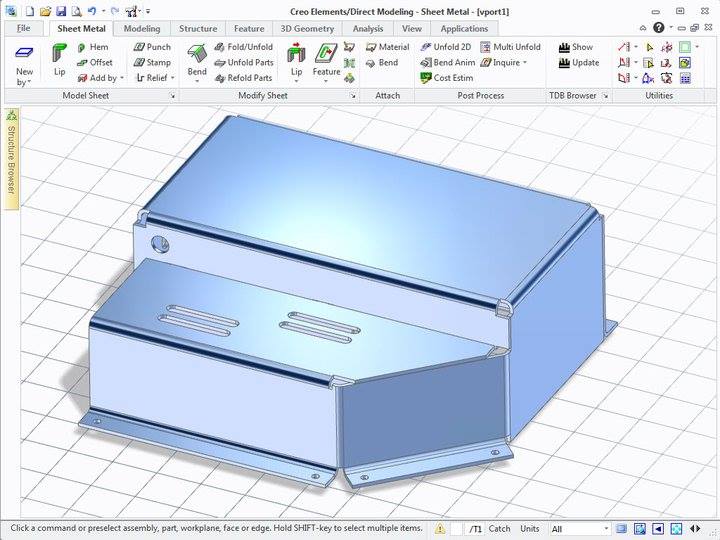Click the Save icon in quick access toolbar

[61, 11]
